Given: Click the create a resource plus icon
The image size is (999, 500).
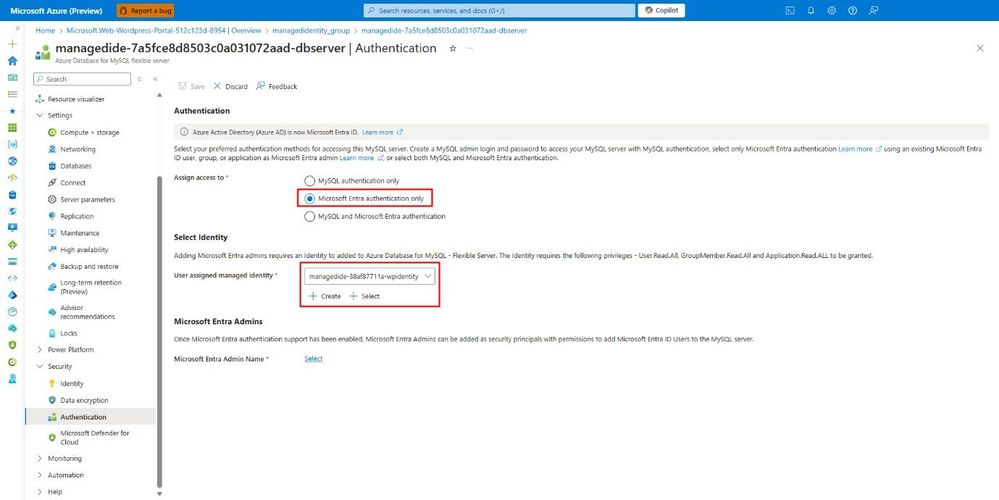Looking at the screenshot, I should [12, 44].
